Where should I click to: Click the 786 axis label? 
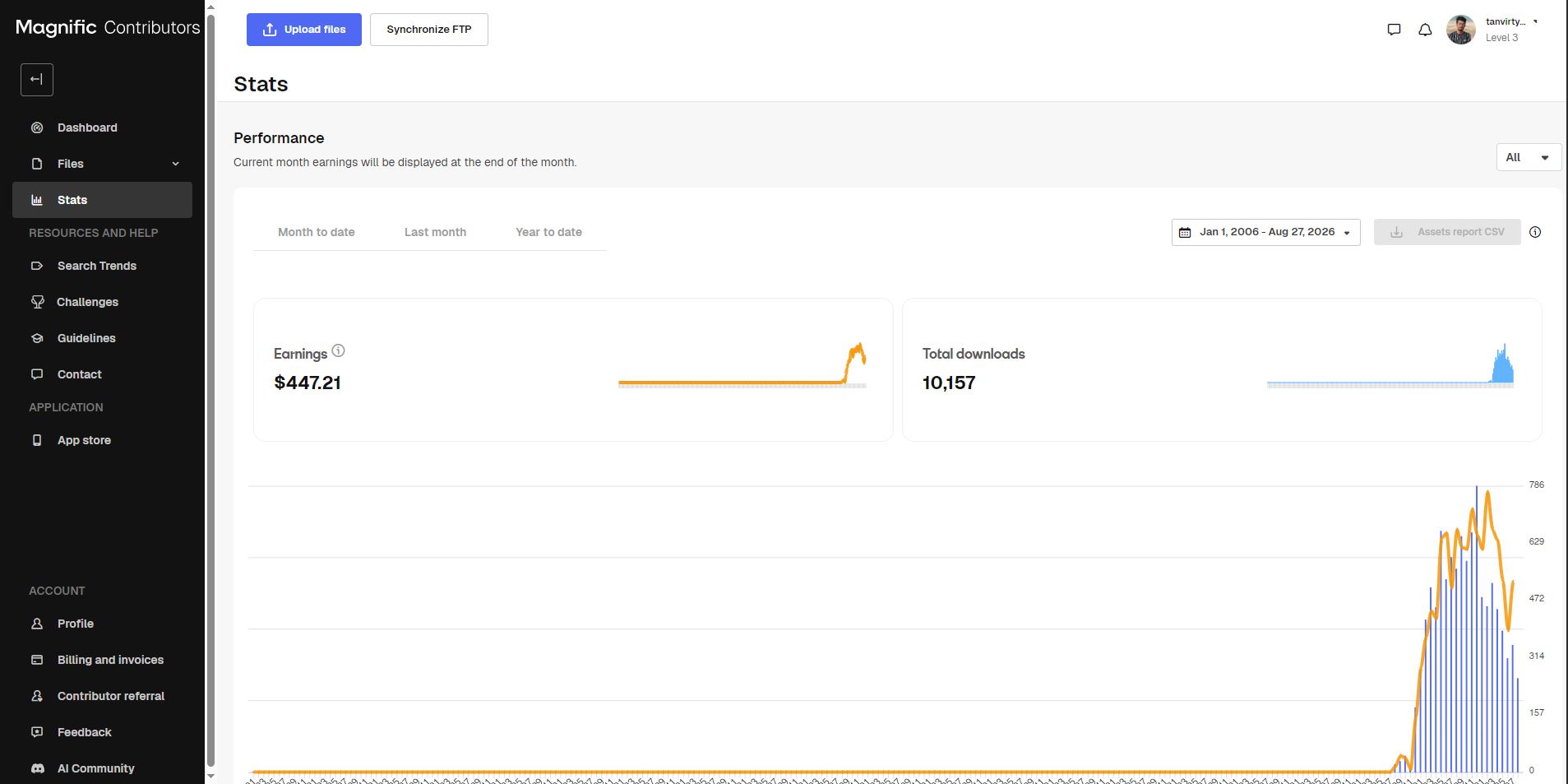[1536, 485]
